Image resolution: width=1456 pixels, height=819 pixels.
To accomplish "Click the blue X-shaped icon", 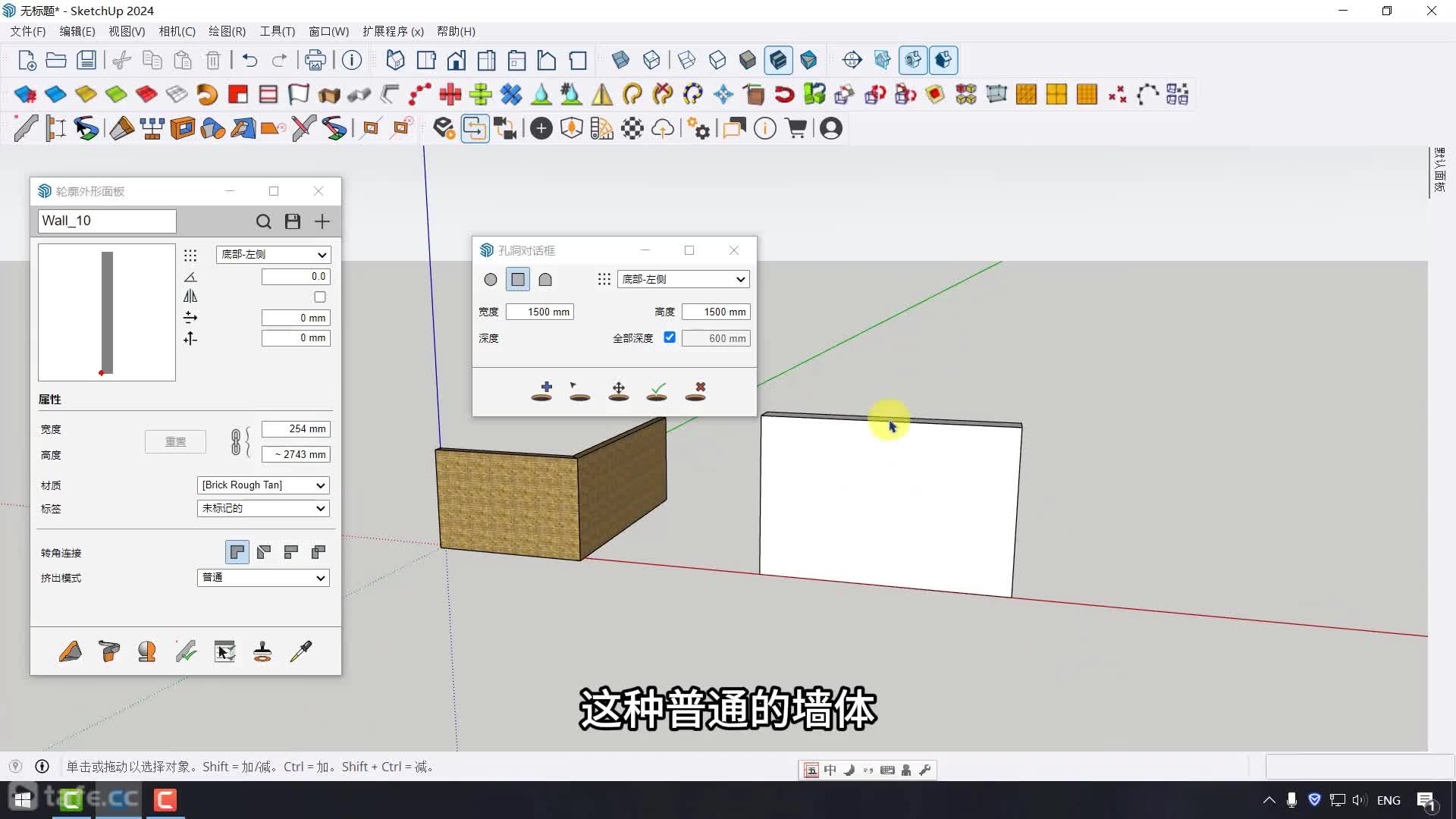I will coord(511,94).
